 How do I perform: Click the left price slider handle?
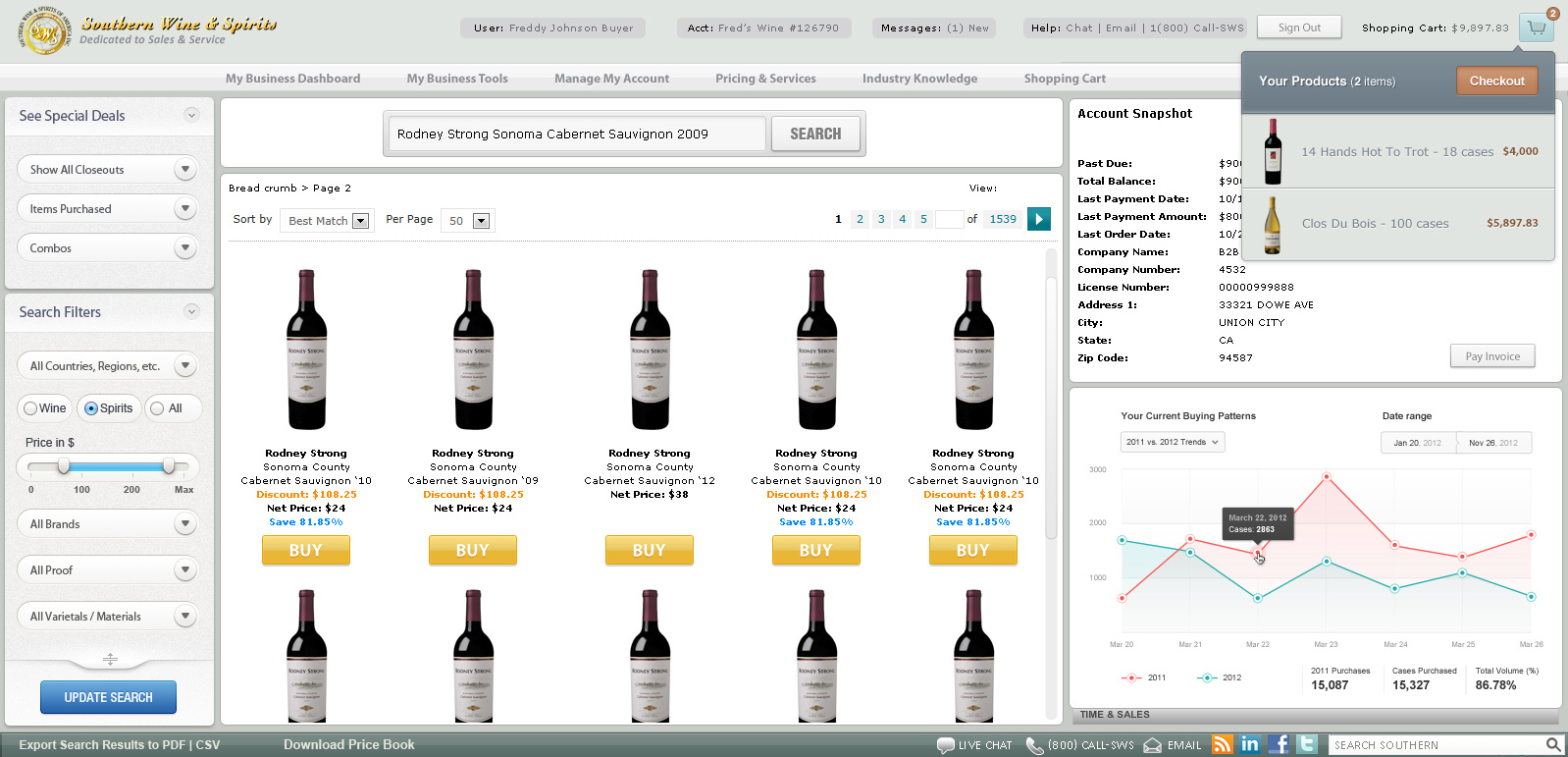(64, 465)
